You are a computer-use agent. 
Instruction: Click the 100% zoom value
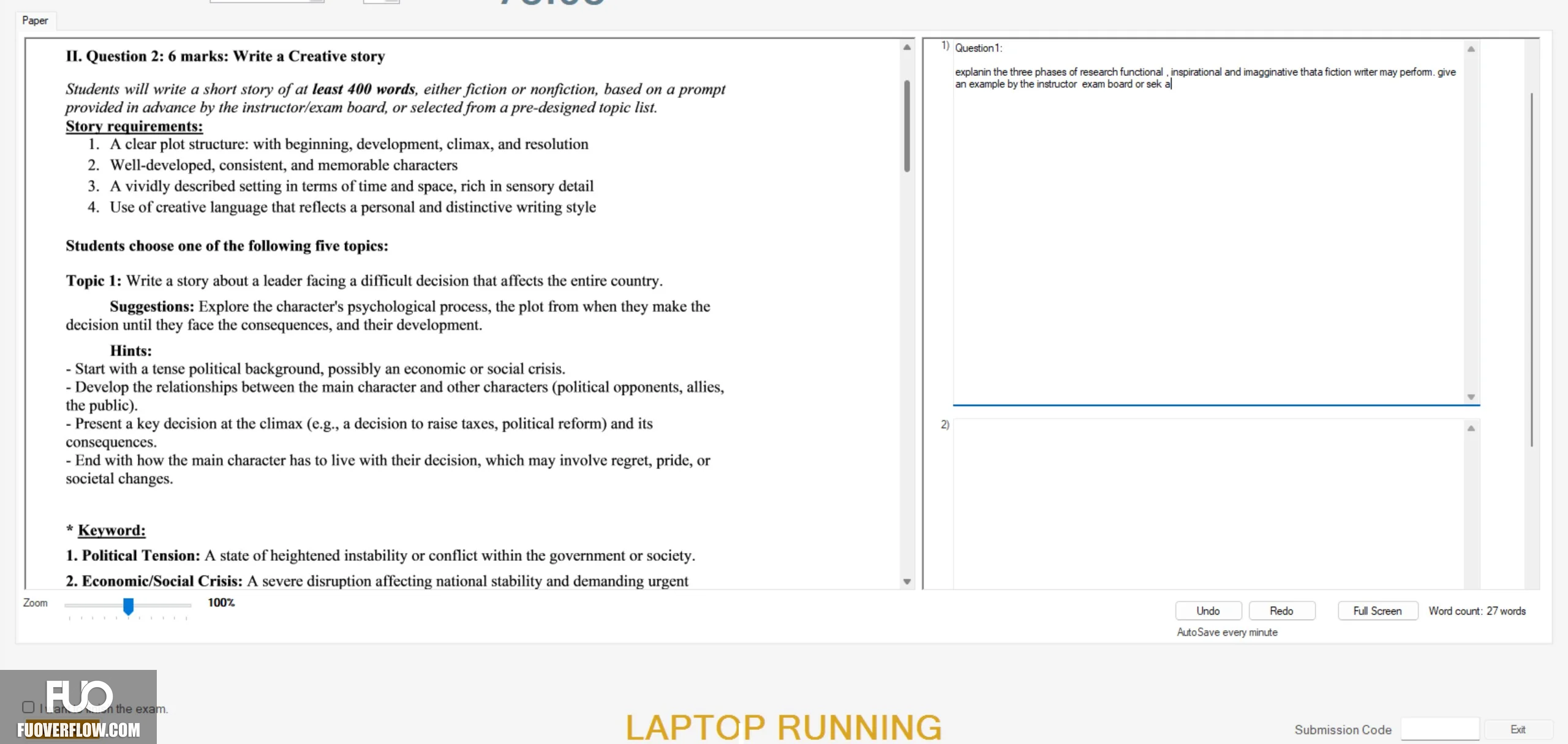221,603
